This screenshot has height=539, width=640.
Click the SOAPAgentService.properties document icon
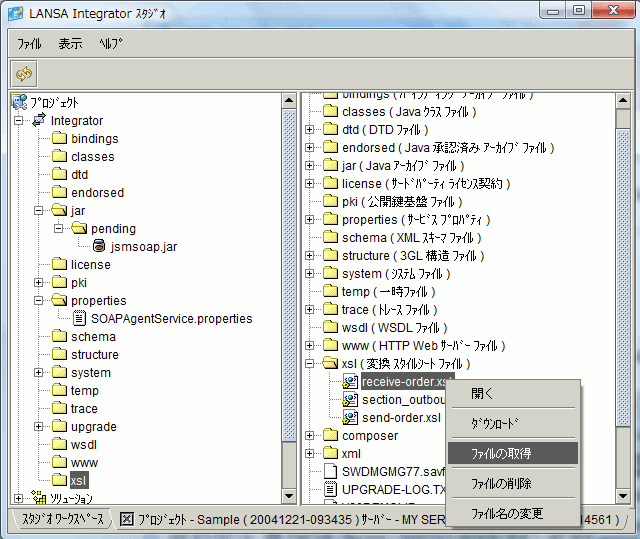pyautogui.click(x=79, y=318)
